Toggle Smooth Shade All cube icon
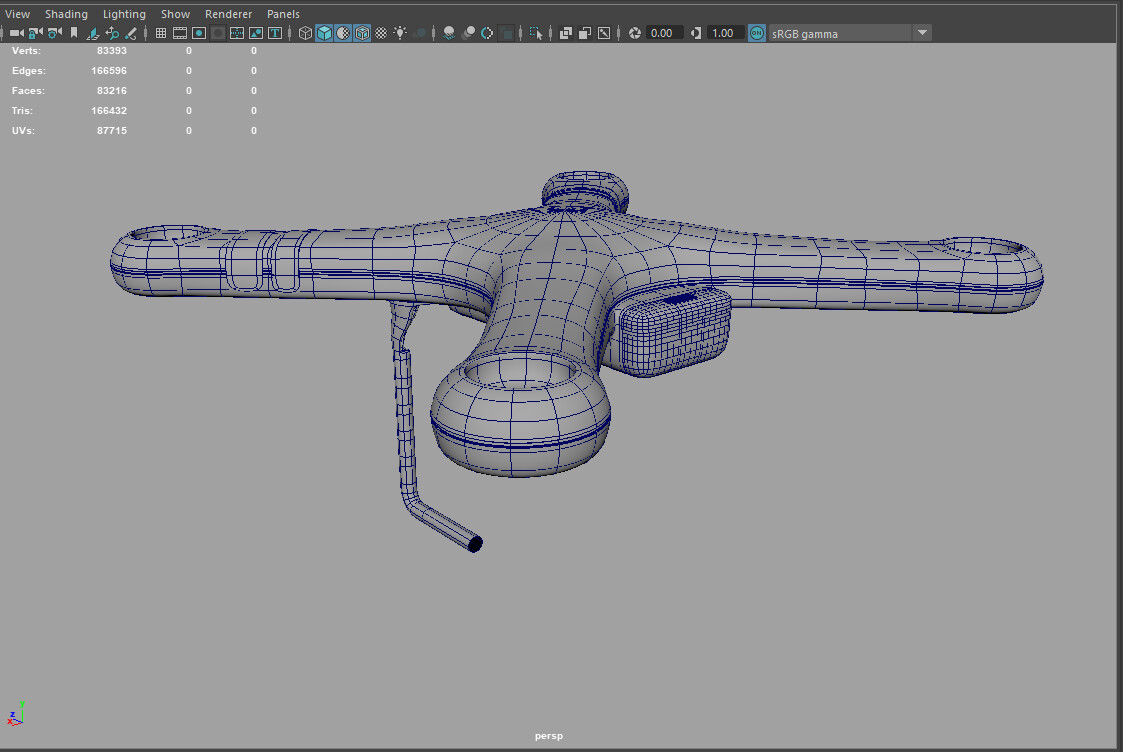 point(325,33)
